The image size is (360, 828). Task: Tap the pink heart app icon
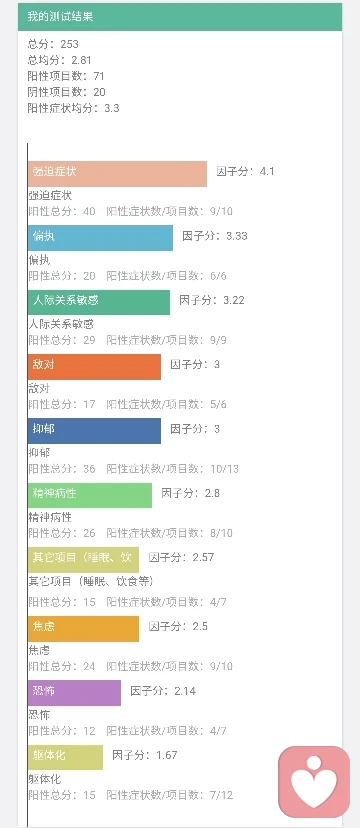pyautogui.click(x=314, y=782)
